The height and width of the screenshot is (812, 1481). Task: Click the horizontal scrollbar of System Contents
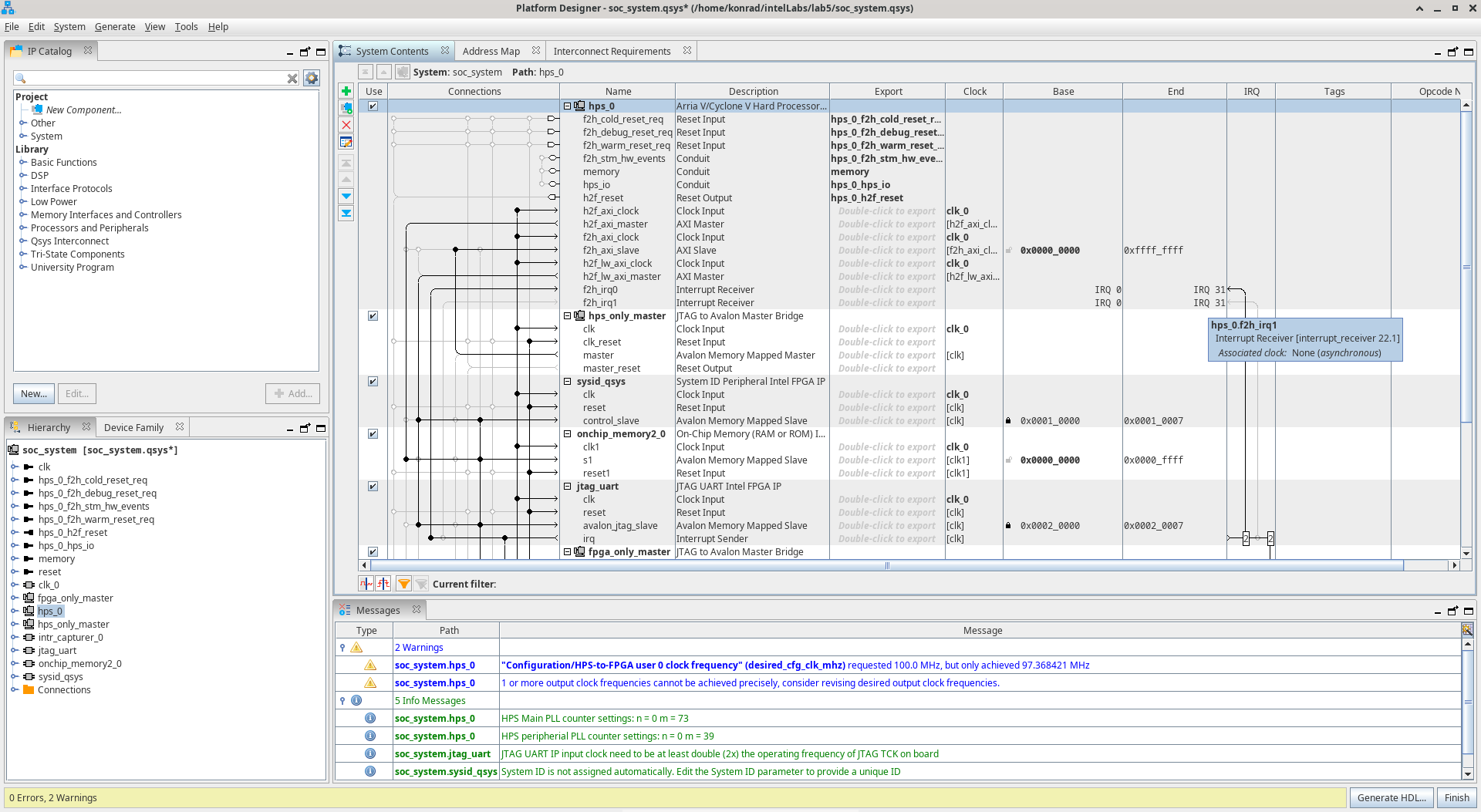point(887,566)
